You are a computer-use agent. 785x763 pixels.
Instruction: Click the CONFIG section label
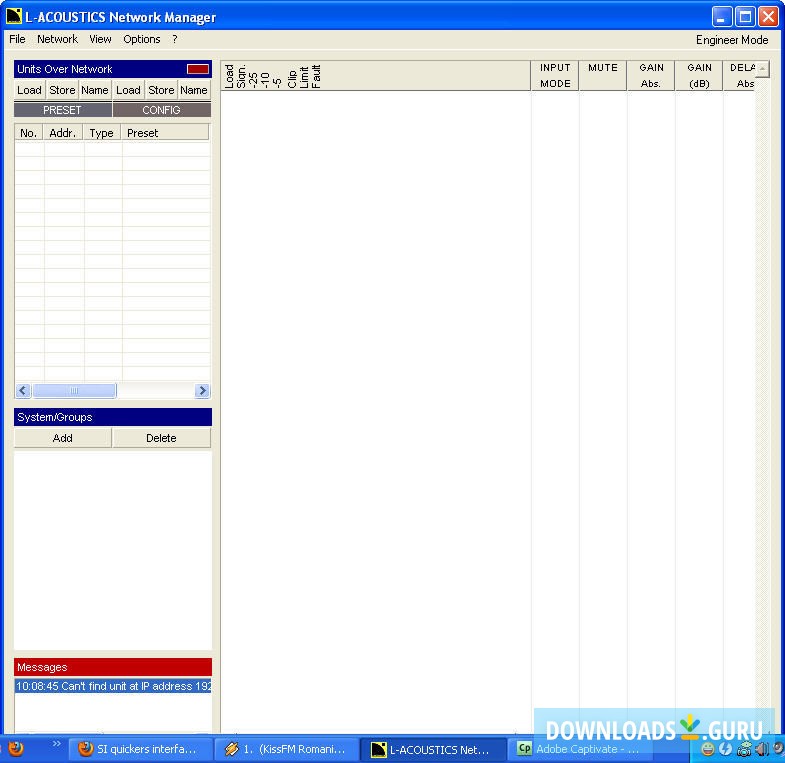[162, 110]
